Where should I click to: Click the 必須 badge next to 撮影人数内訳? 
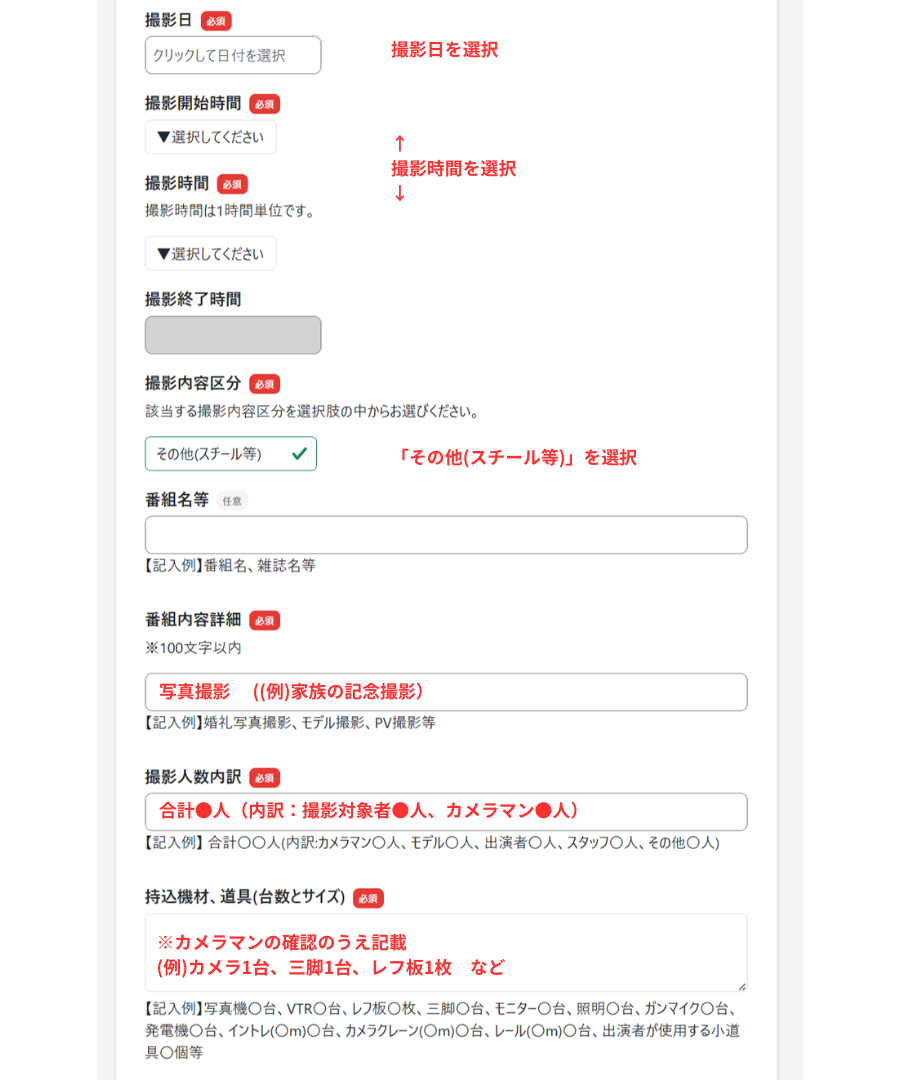tap(265, 777)
